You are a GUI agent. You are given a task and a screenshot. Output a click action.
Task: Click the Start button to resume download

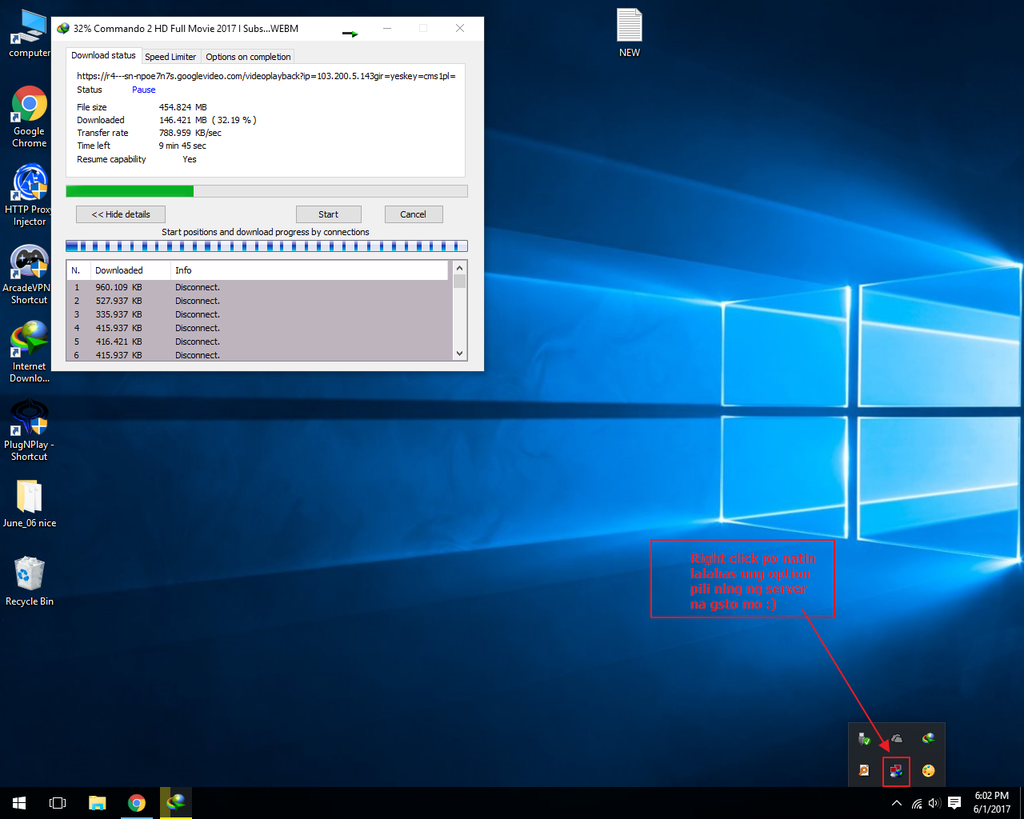[x=328, y=214]
